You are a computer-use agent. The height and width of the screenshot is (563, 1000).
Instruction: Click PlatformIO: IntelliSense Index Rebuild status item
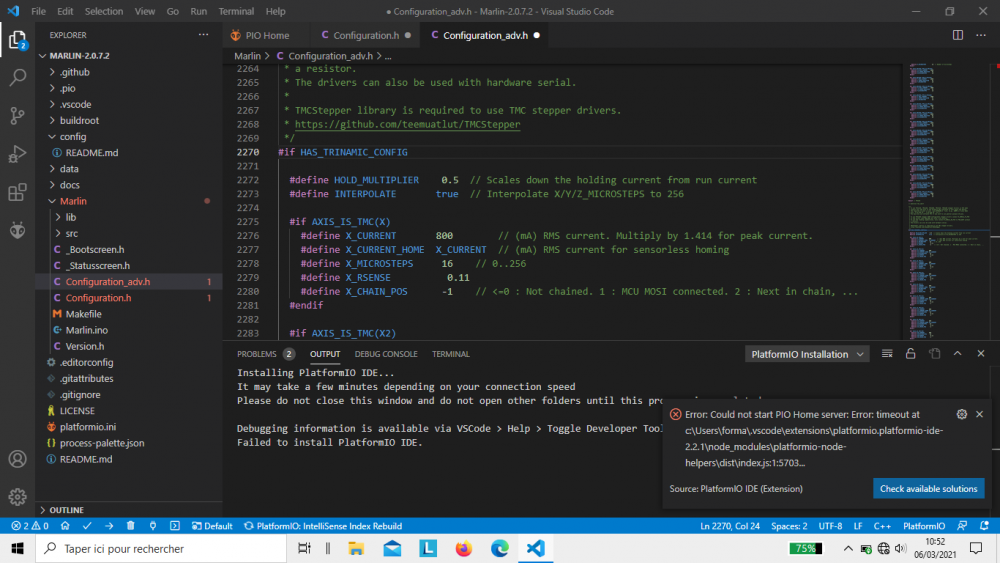point(323,526)
